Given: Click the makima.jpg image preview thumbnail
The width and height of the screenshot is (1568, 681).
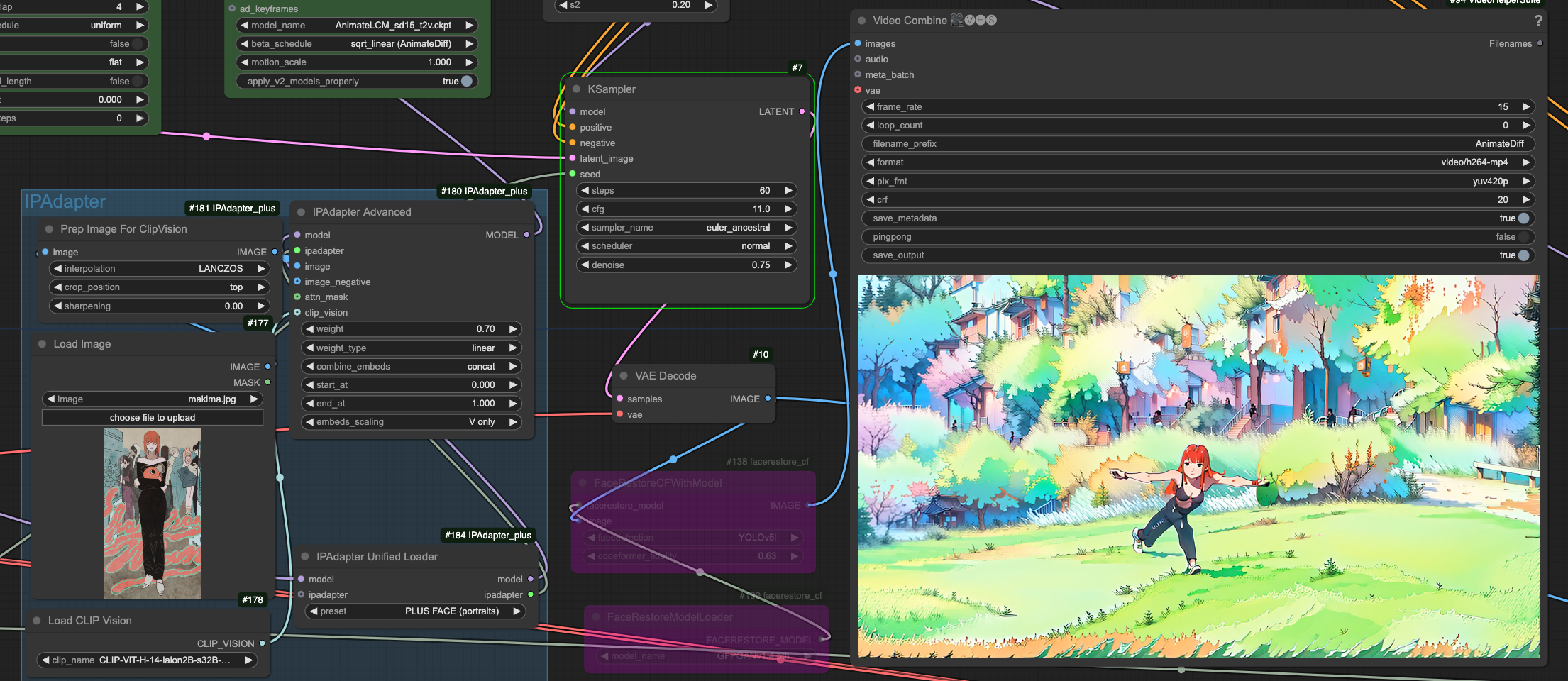Looking at the screenshot, I should tap(153, 514).
